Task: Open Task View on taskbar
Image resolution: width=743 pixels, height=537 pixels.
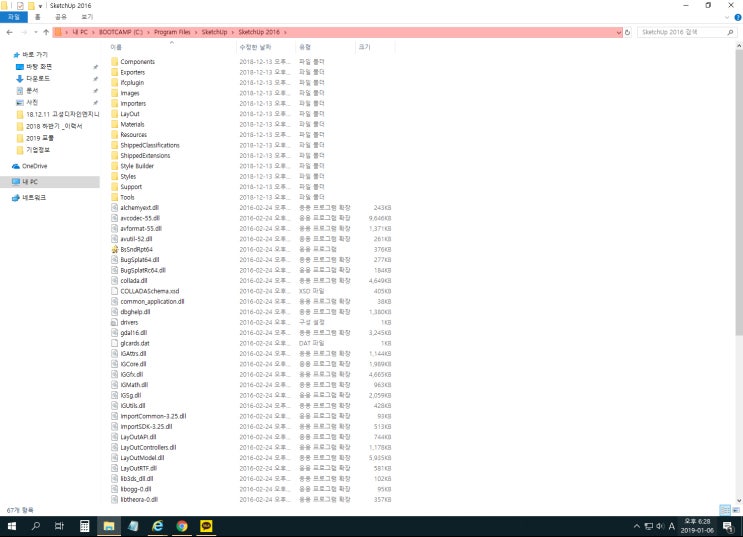Action: point(59,526)
